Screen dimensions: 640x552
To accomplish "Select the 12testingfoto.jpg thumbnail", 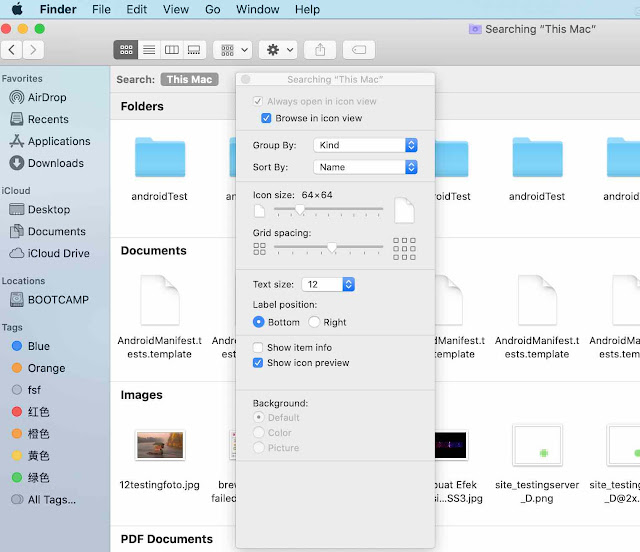I will [x=160, y=445].
